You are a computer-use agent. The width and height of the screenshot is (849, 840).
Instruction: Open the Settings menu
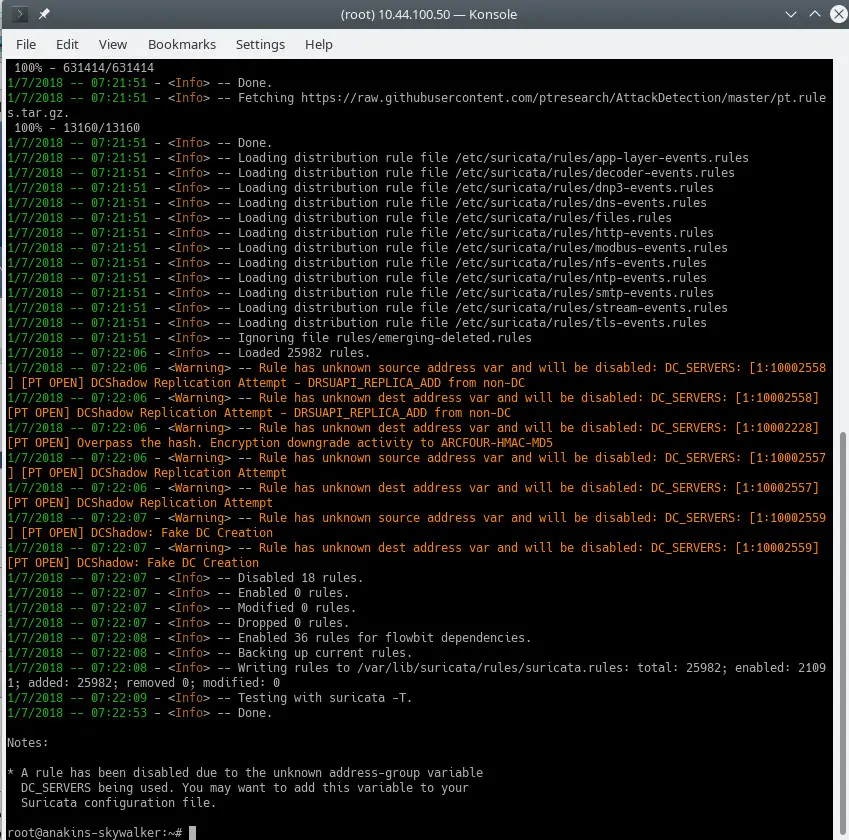click(x=260, y=44)
